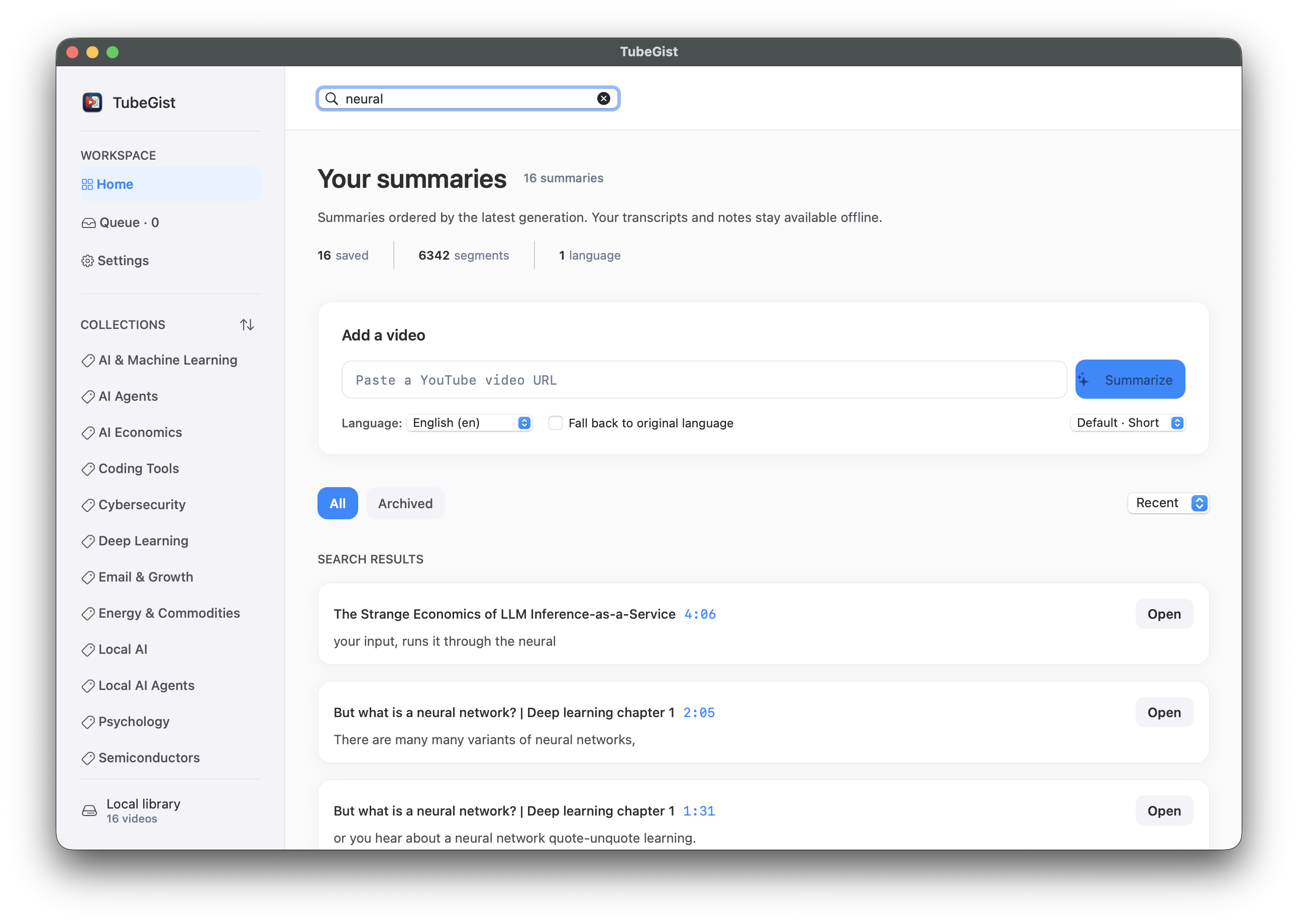This screenshot has width=1298, height=924.
Task: Click the tag icon beside Psychology
Action: (87, 722)
